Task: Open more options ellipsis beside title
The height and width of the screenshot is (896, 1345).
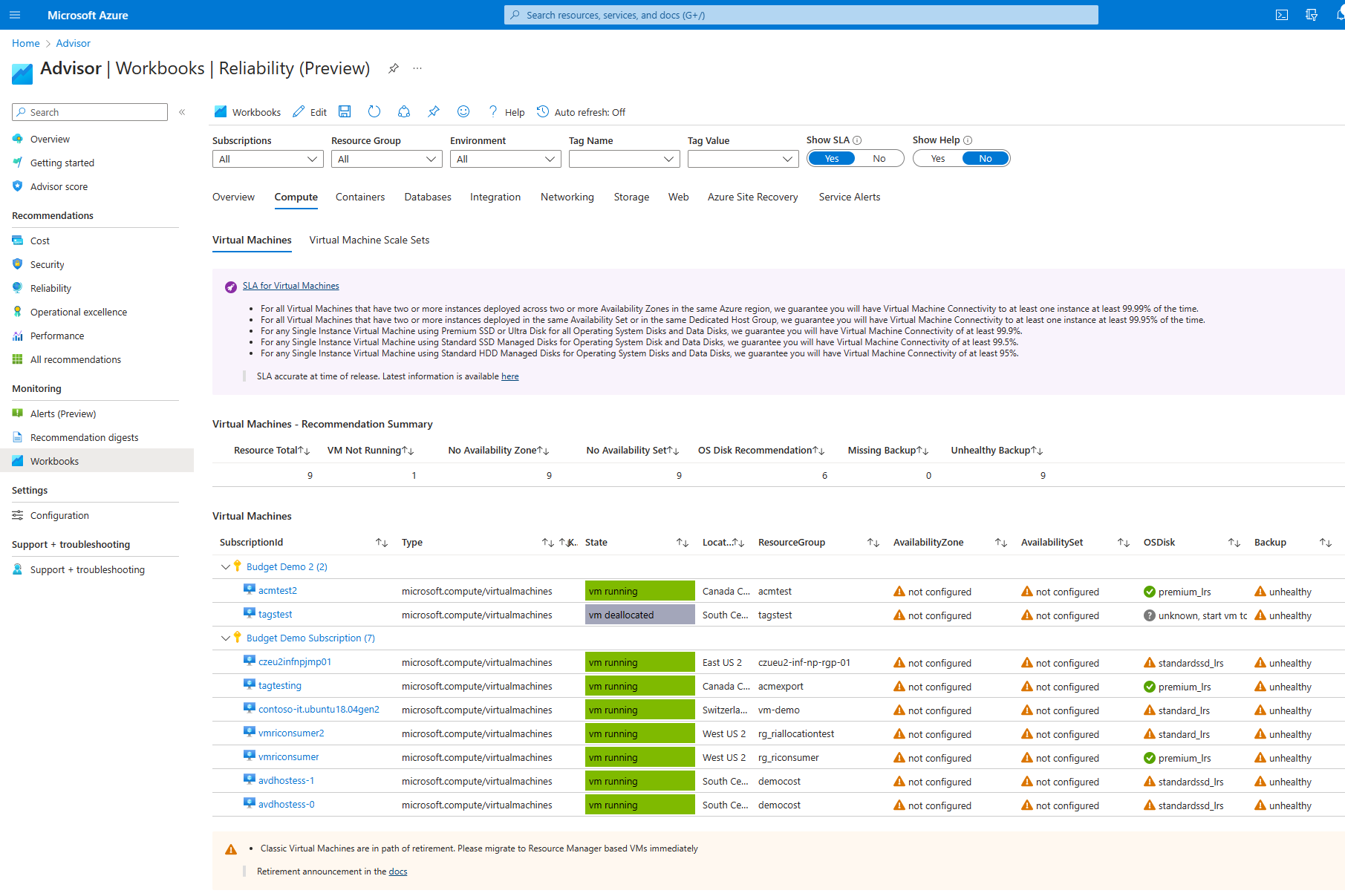Action: tap(417, 68)
